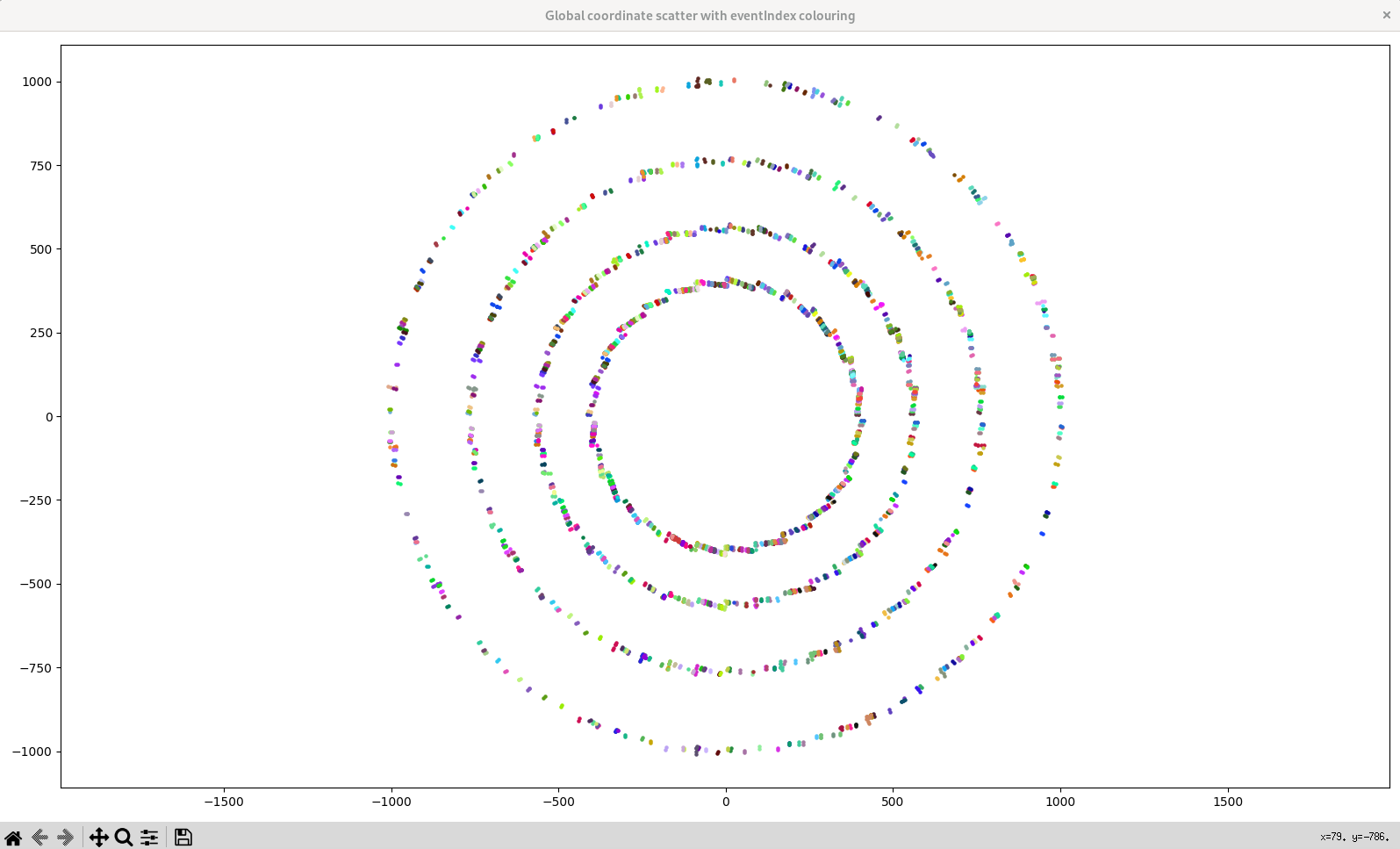The width and height of the screenshot is (1400, 849).
Task: Click the y-axis tick label 750
Action: (x=41, y=165)
